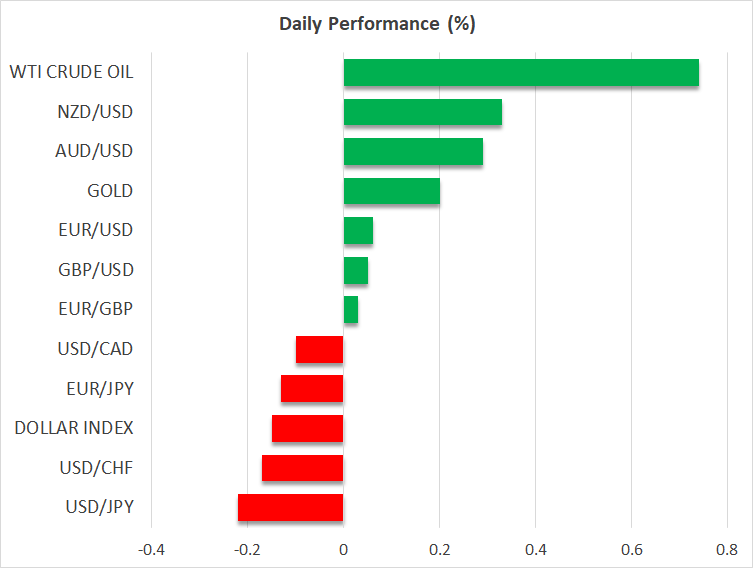Select the red USD/CHF bar
The width and height of the screenshot is (753, 568).
tap(303, 468)
